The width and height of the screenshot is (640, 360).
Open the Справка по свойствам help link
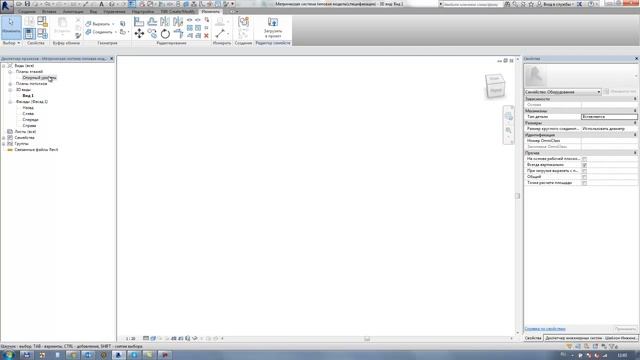pyautogui.click(x=545, y=329)
